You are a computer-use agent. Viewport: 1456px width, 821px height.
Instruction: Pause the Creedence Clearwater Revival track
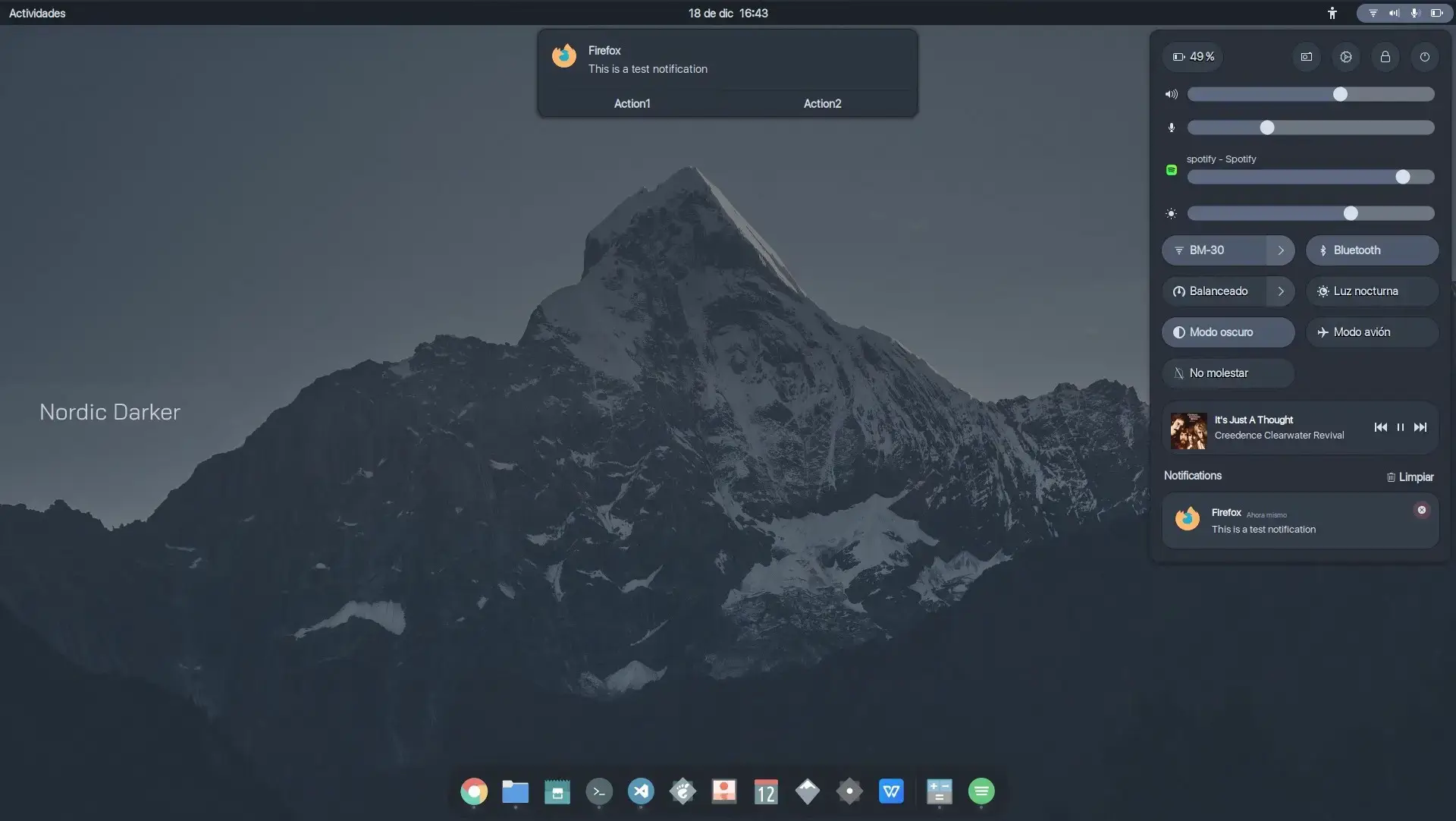[x=1400, y=427]
